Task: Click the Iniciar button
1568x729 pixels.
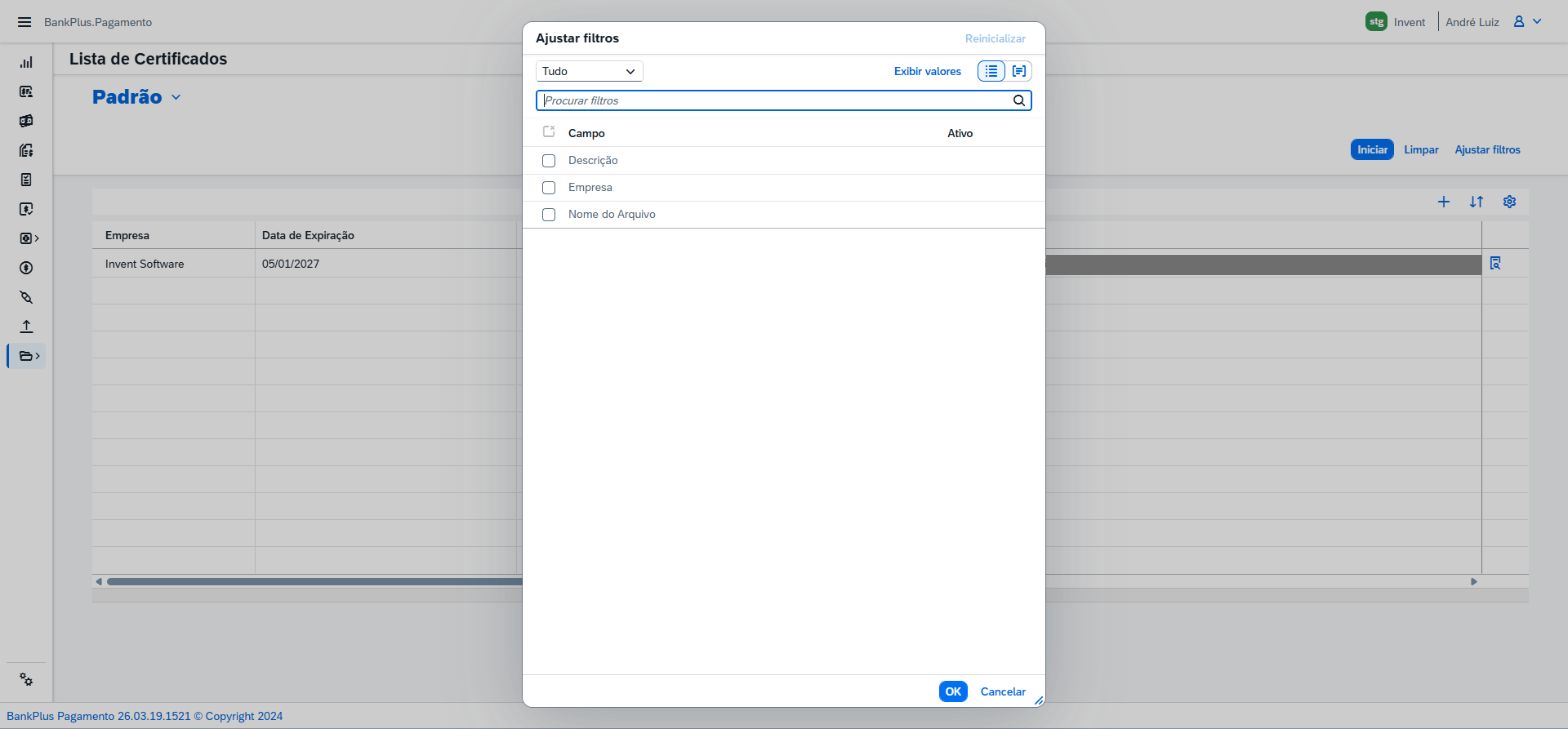Action: pyautogui.click(x=1372, y=150)
